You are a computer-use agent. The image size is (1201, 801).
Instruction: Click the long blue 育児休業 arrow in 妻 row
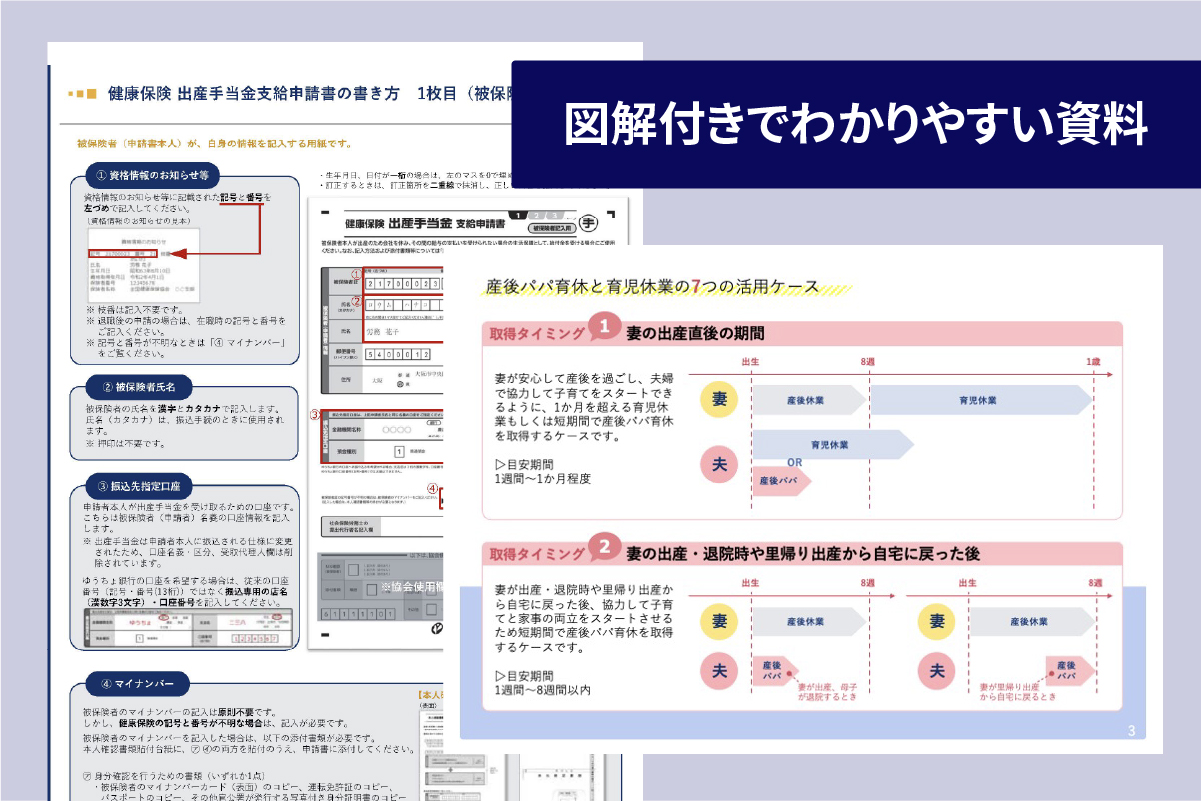point(981,400)
